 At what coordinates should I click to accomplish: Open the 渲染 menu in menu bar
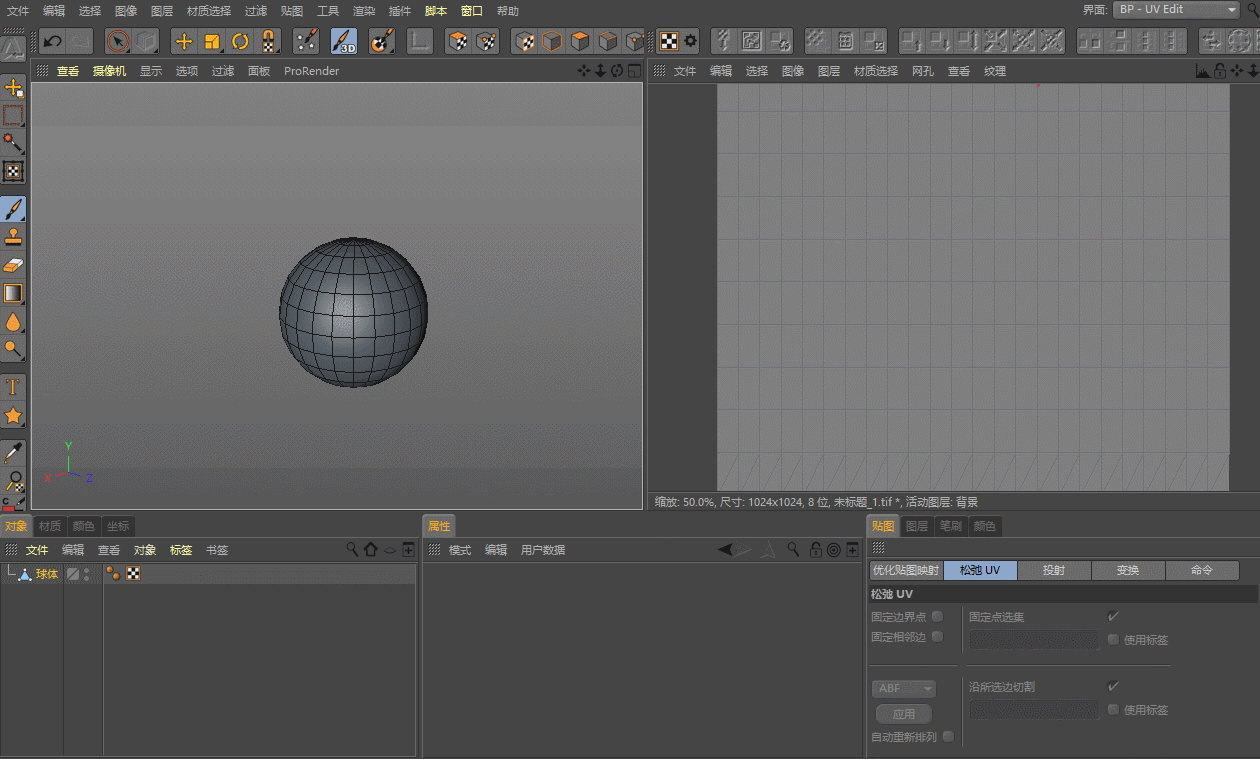click(x=364, y=11)
